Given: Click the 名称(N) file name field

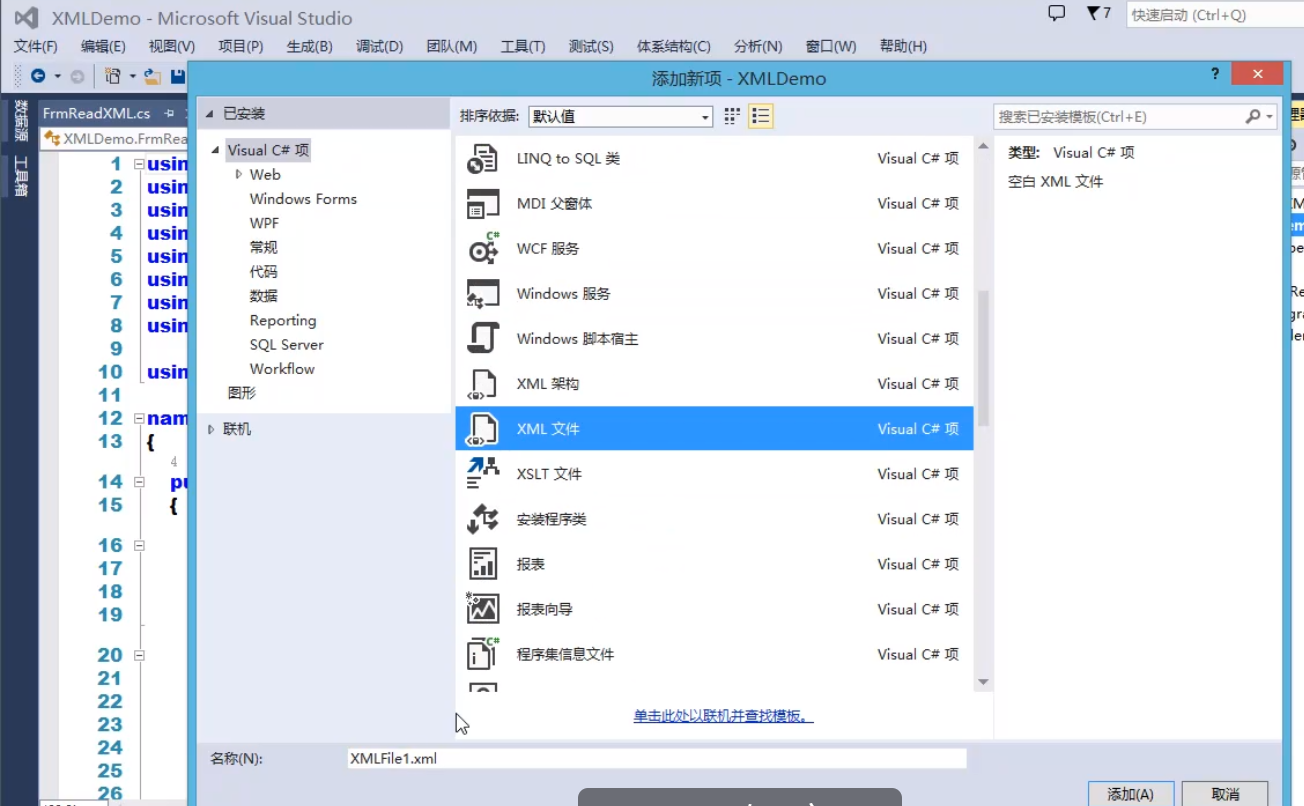Looking at the screenshot, I should pos(657,759).
